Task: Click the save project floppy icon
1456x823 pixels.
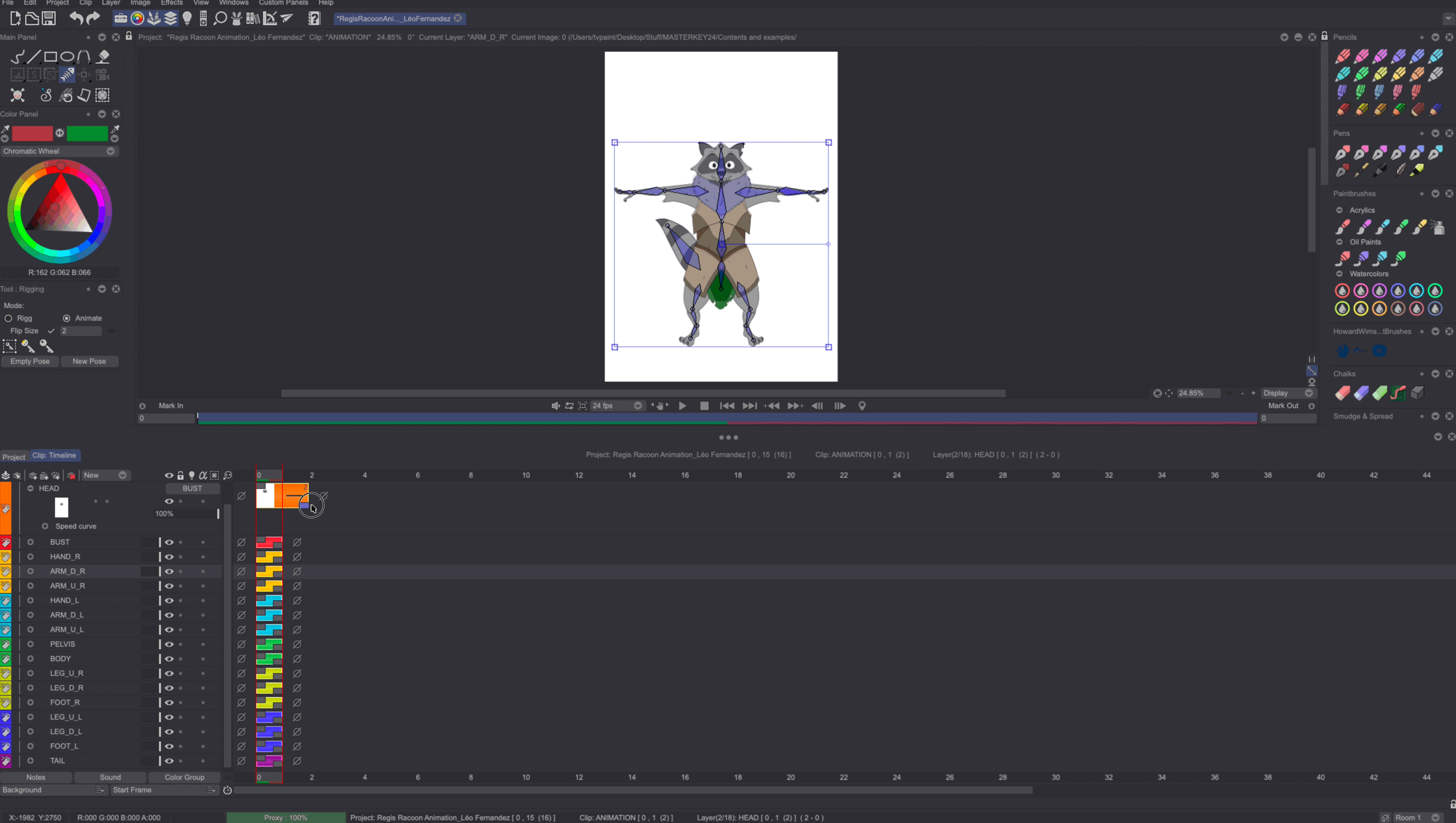Action: pyautogui.click(x=49, y=18)
